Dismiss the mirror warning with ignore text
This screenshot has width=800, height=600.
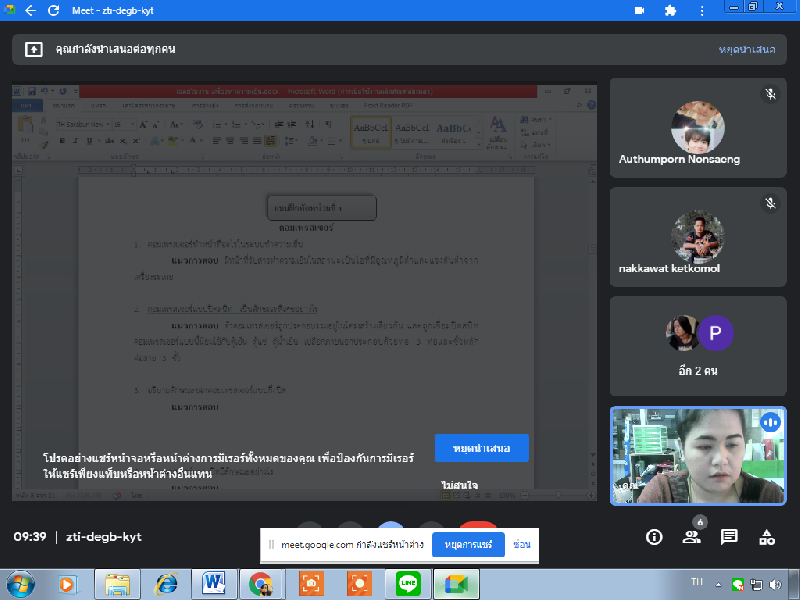click(460, 485)
